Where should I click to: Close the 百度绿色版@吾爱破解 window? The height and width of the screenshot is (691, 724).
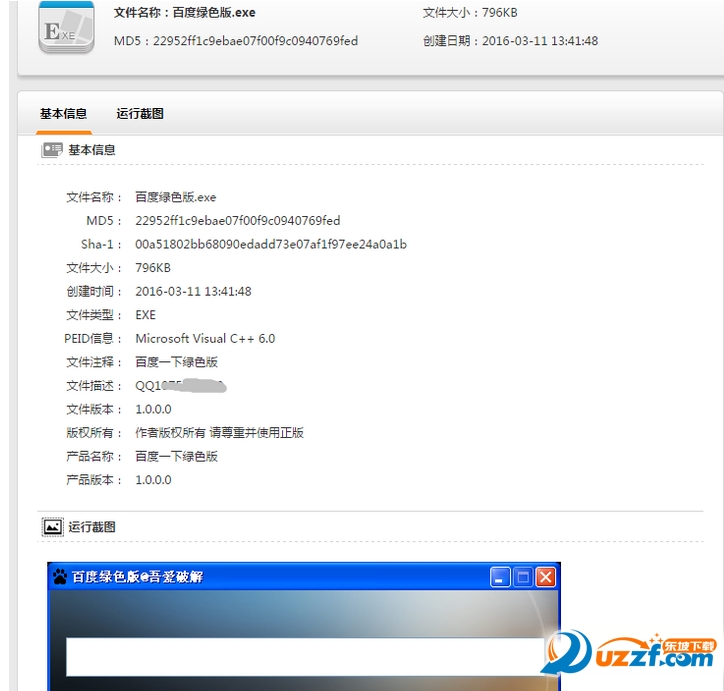coord(546,577)
